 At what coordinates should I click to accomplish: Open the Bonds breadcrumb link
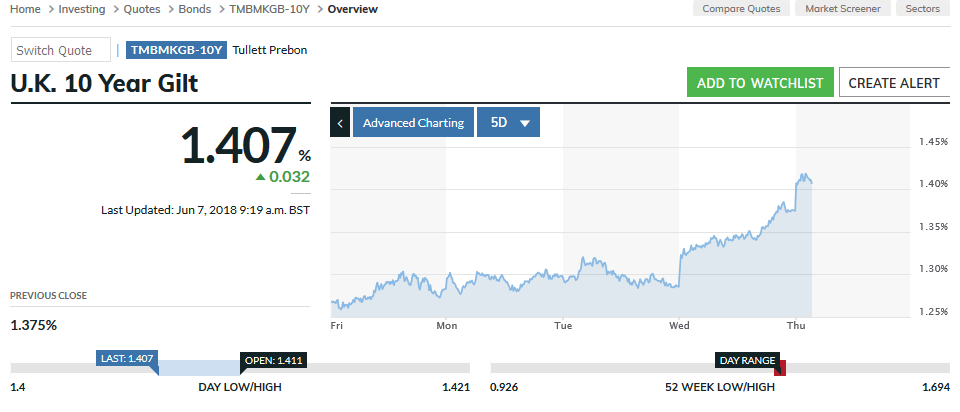click(196, 9)
